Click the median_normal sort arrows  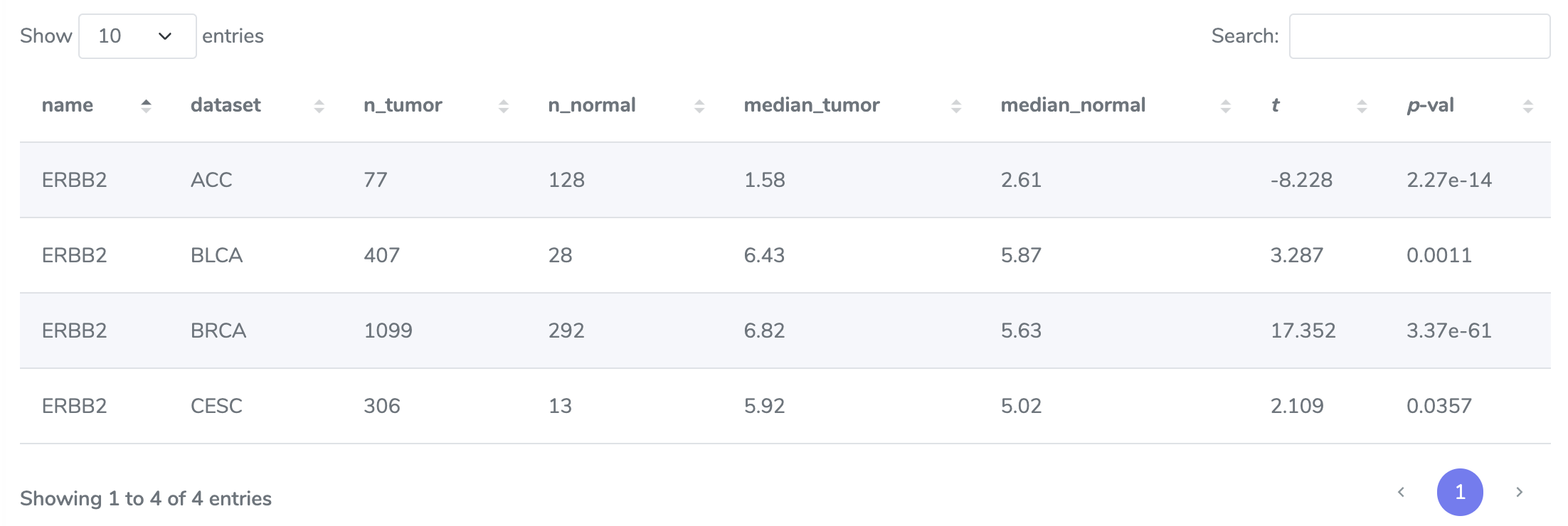click(x=1225, y=106)
